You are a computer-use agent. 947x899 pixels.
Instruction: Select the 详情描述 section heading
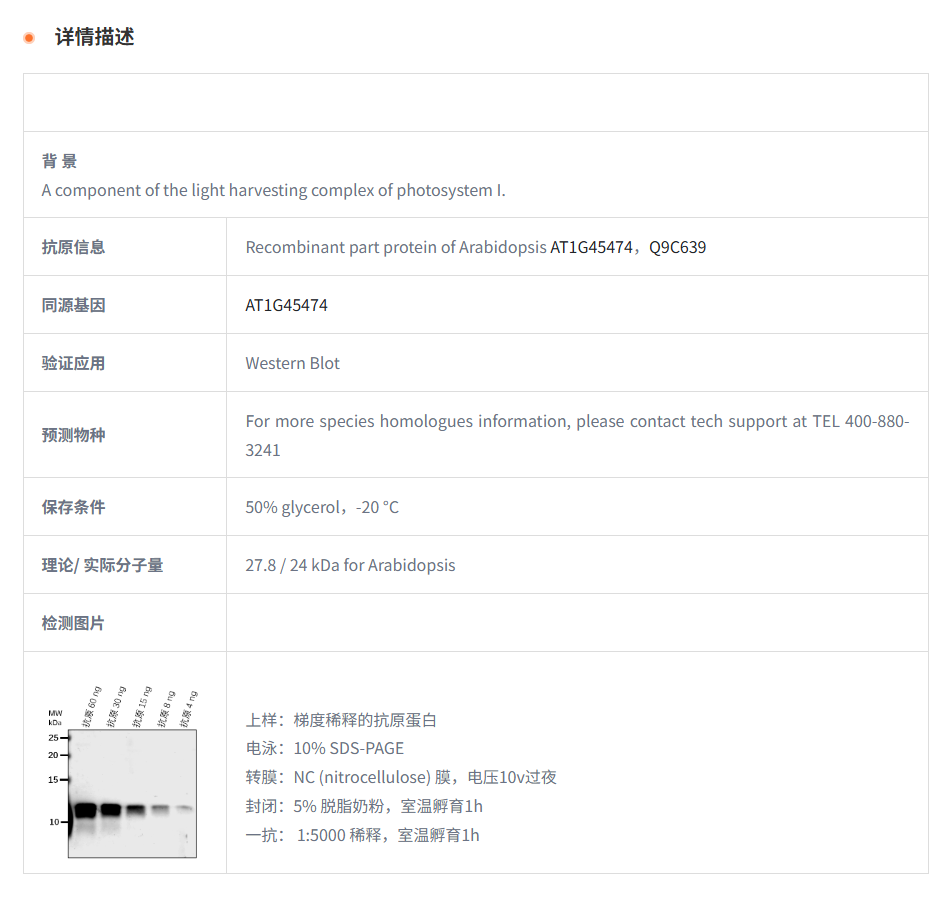(95, 38)
